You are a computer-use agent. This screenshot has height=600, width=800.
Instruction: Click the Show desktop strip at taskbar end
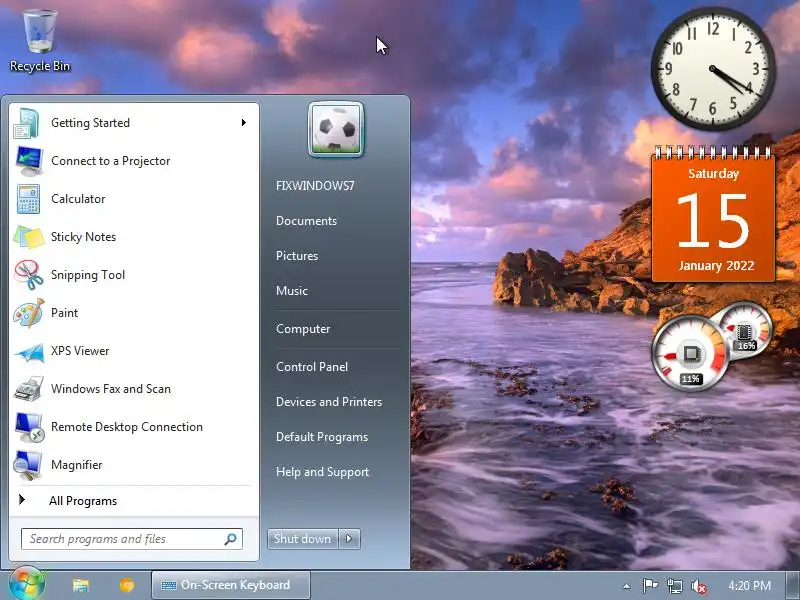coord(793,585)
